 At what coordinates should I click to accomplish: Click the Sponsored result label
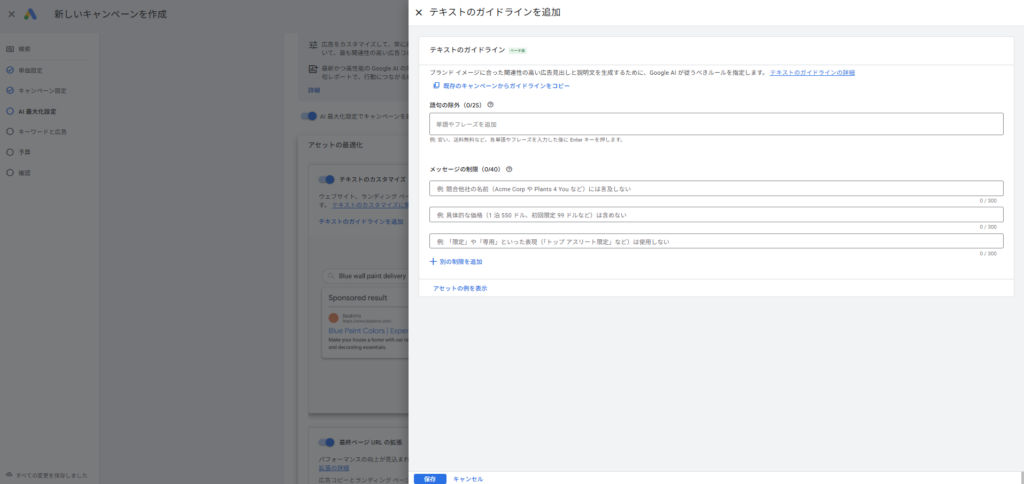pyautogui.click(x=358, y=298)
